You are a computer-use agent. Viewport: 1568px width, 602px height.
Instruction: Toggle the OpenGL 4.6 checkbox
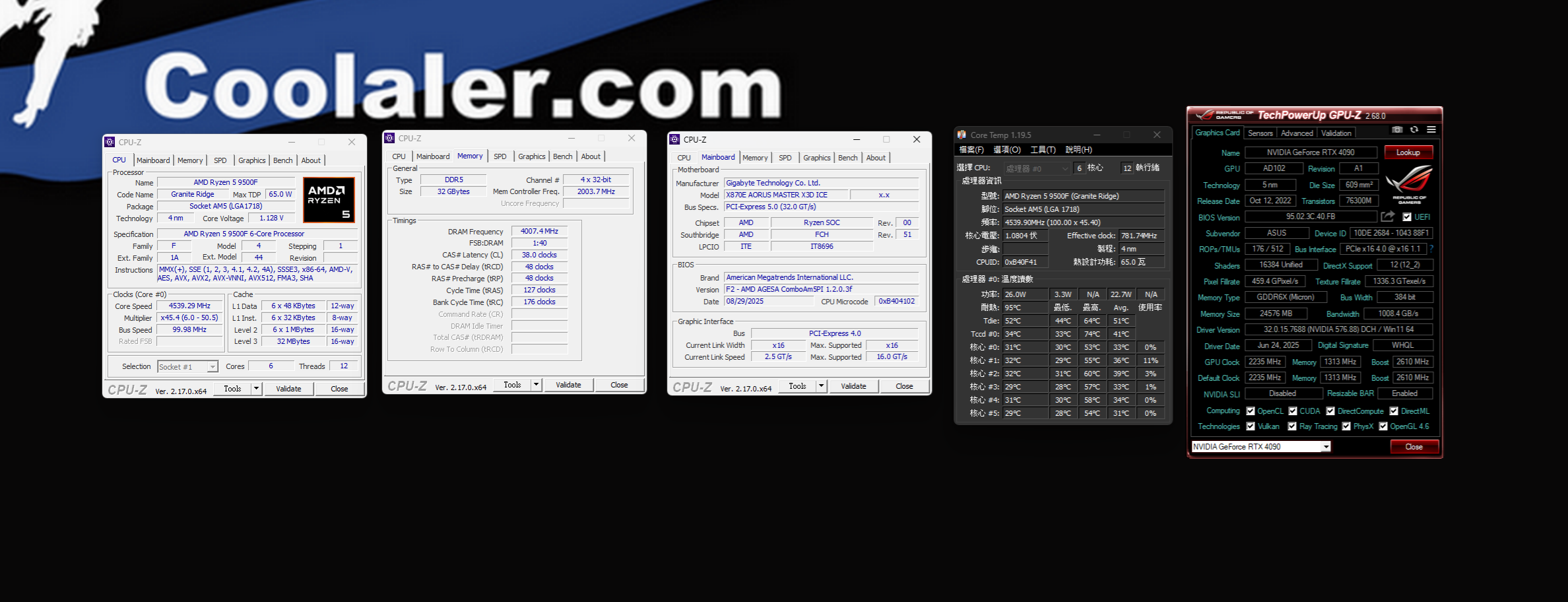(1383, 426)
